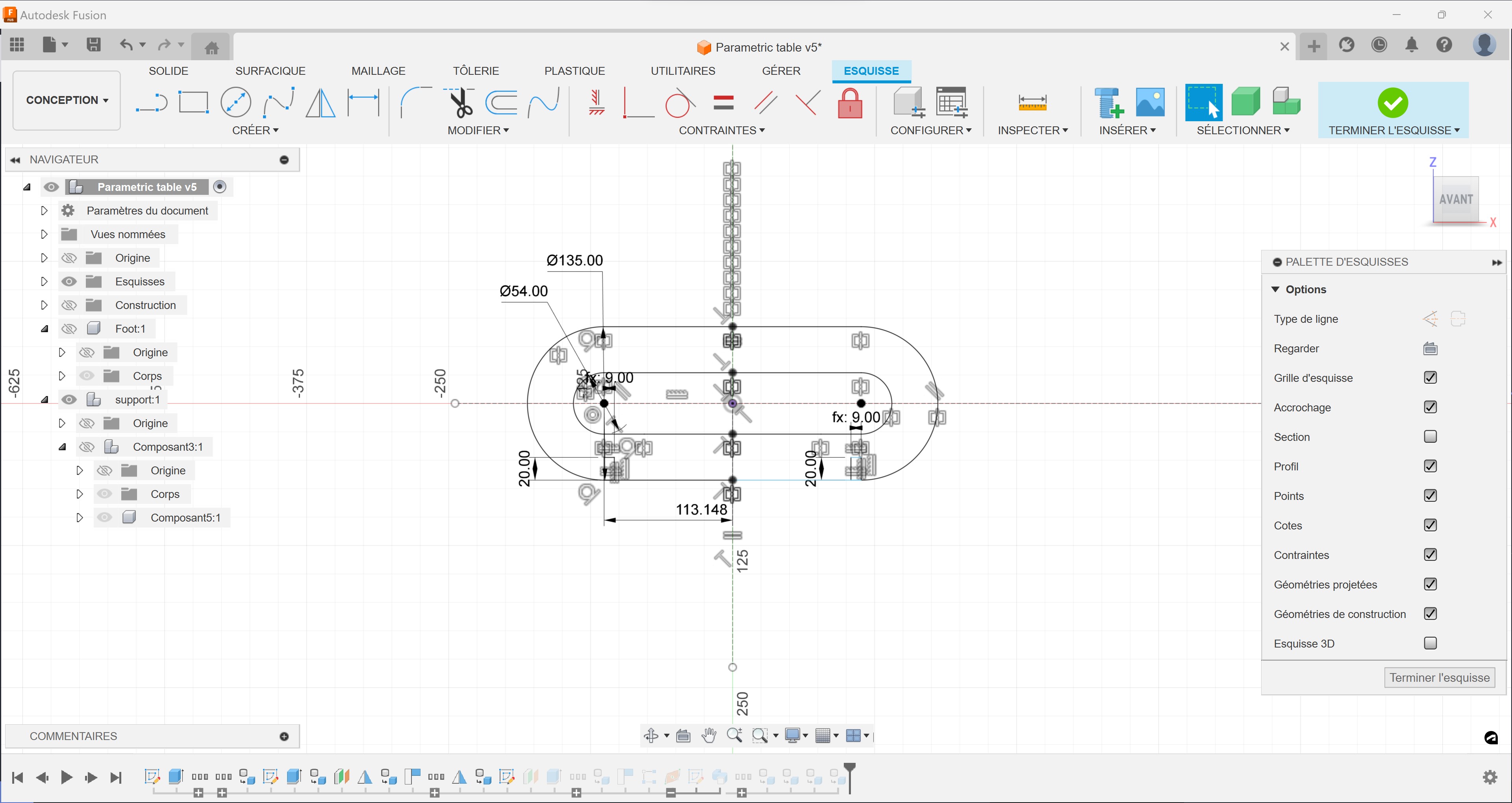Image resolution: width=1512 pixels, height=803 pixels.
Task: Click the Look At icon in sketch palette
Action: tap(1430, 349)
